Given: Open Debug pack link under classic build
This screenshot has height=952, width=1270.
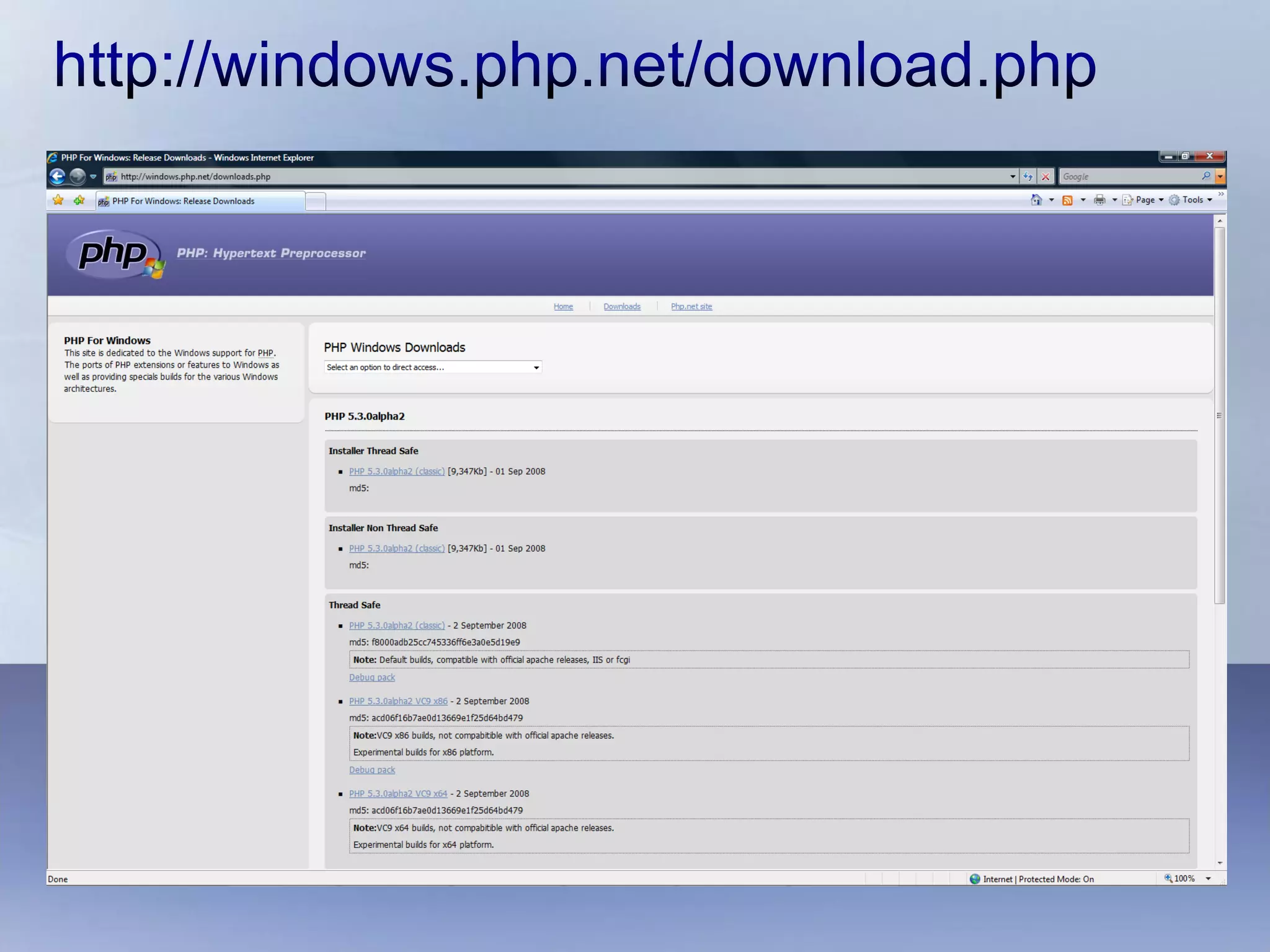Looking at the screenshot, I should pos(372,677).
